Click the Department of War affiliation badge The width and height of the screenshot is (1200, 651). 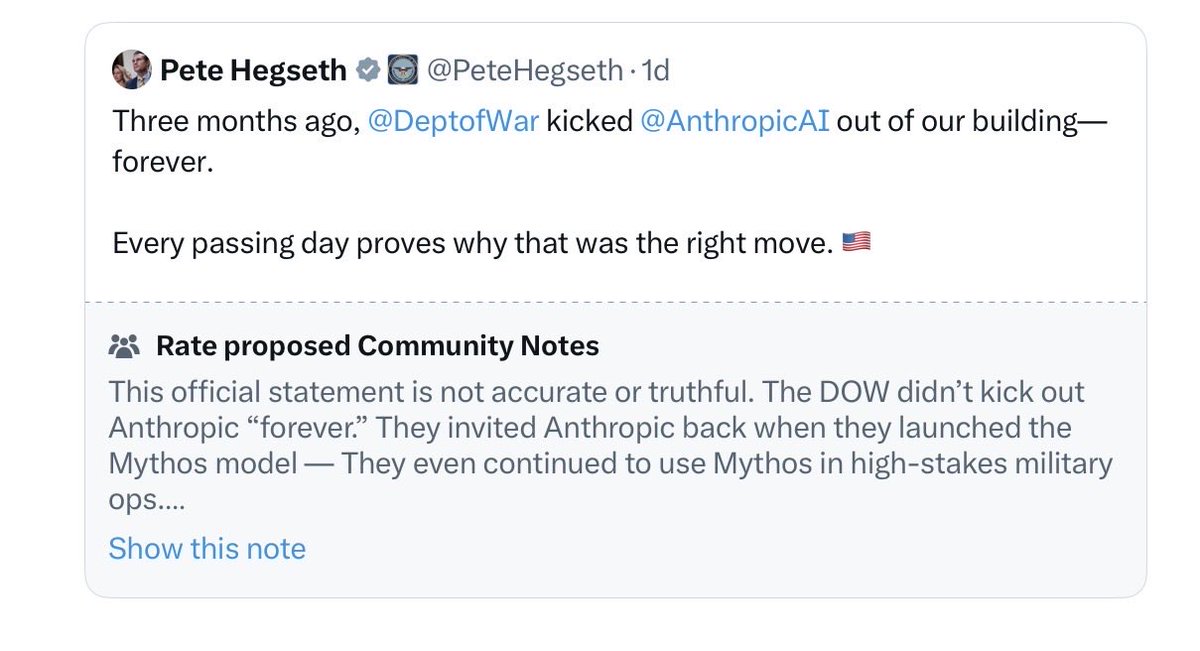401,71
